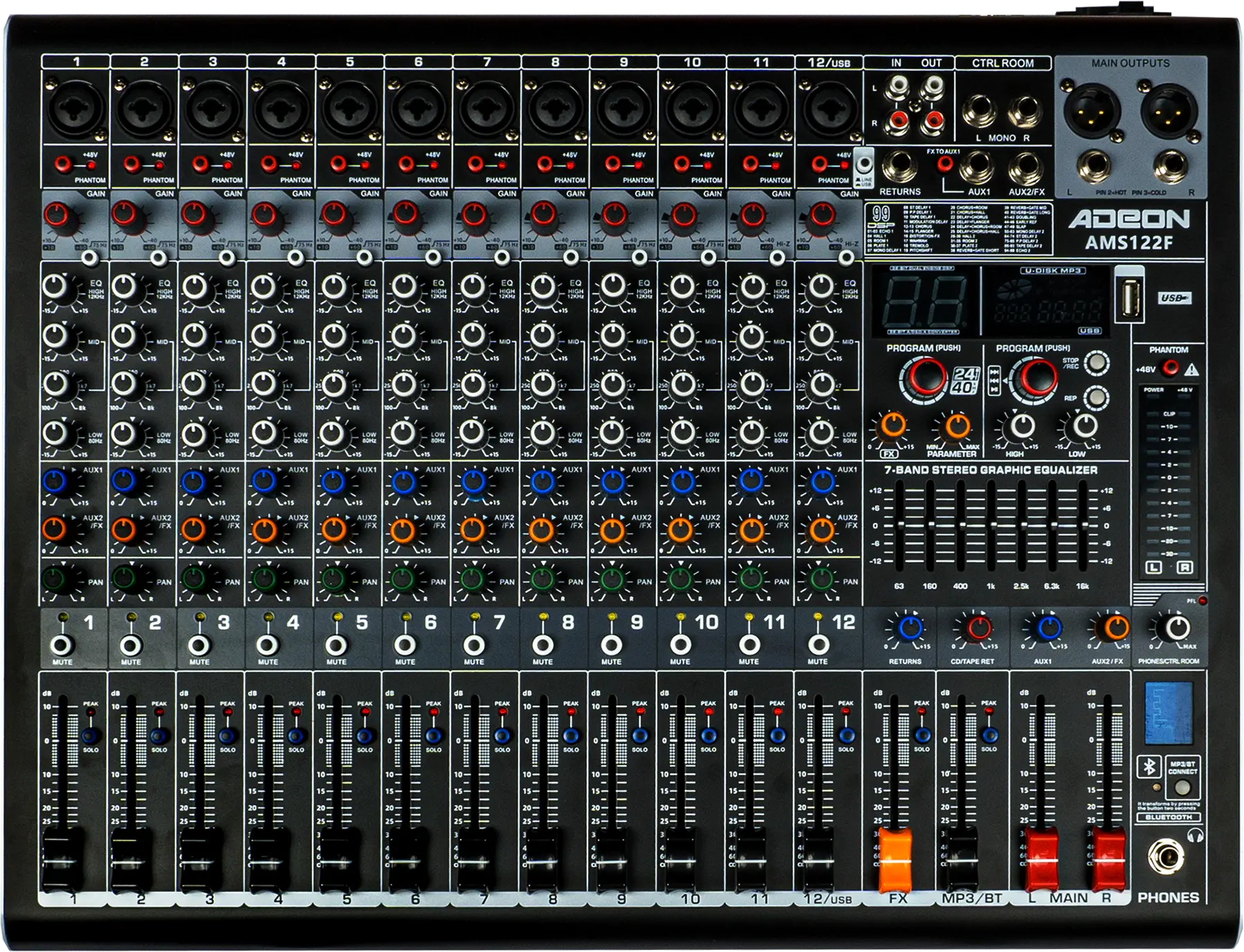Click the USB port icon area

click(1131, 297)
